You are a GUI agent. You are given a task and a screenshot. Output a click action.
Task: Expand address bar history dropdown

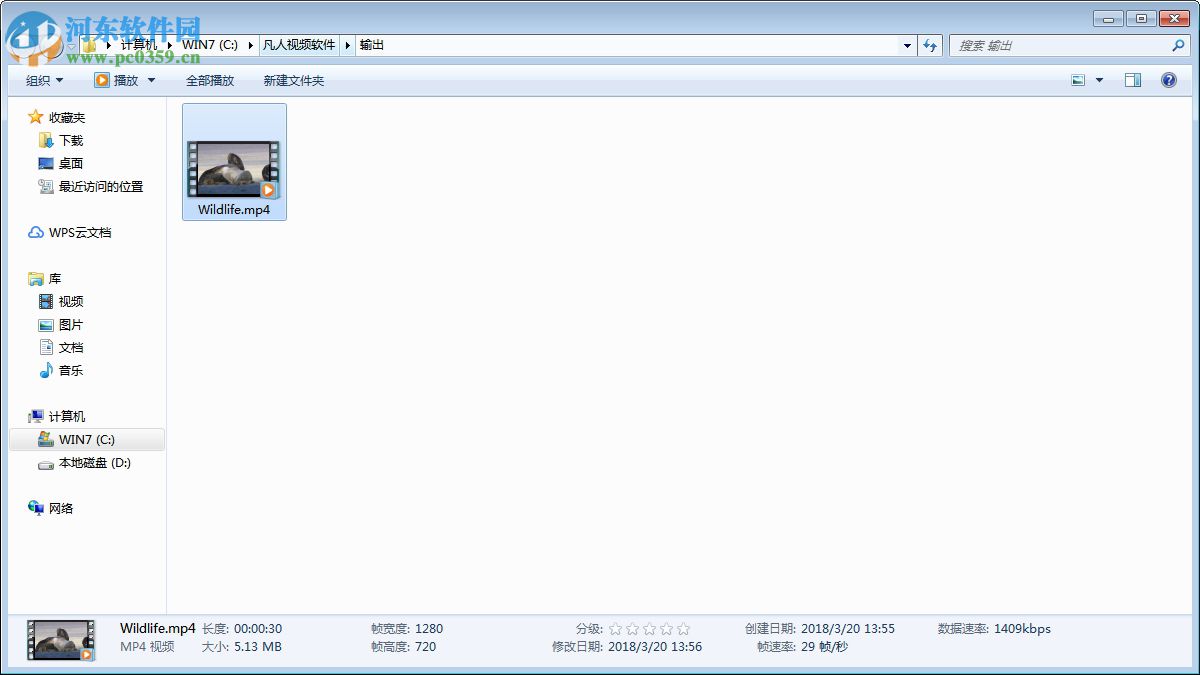[x=908, y=46]
